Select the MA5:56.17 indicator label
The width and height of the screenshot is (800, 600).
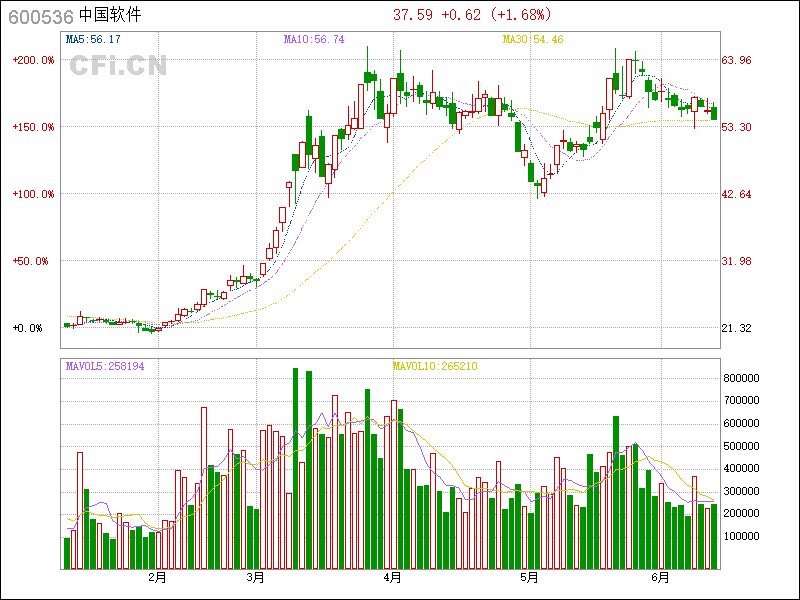coord(93,39)
